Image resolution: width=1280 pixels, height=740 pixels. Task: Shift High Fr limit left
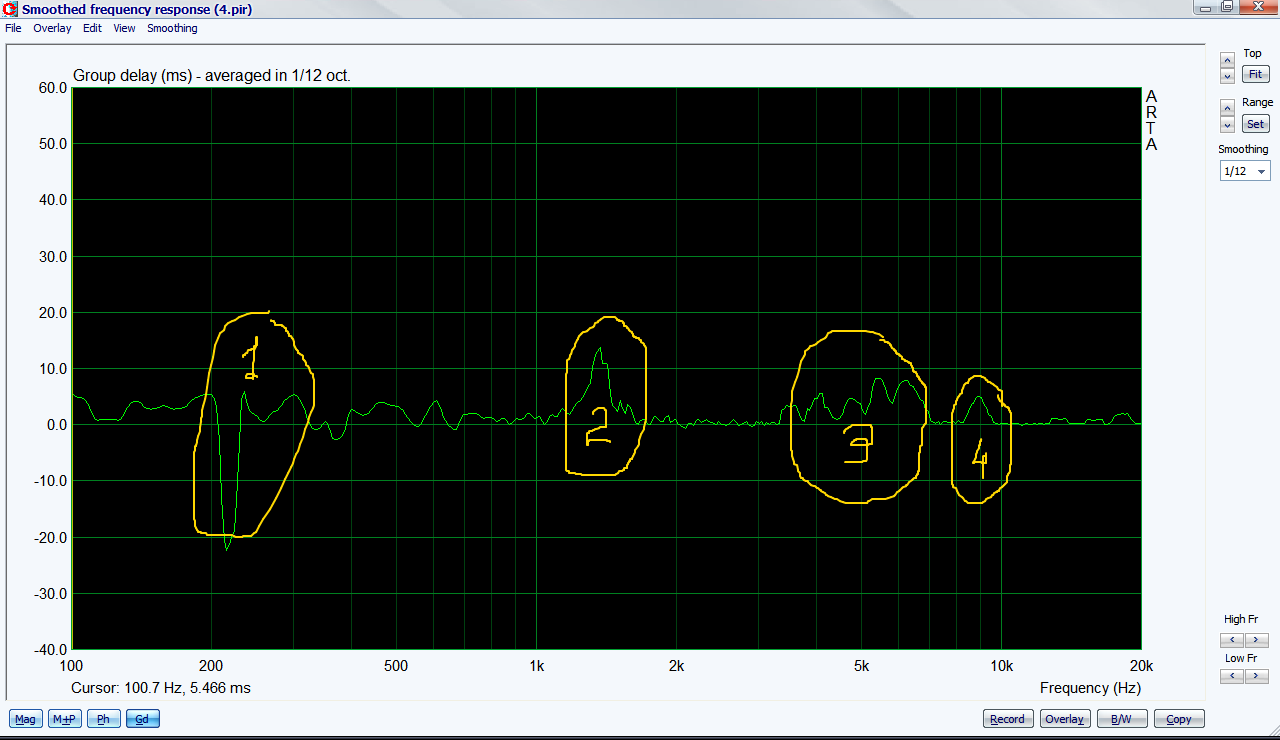pos(1232,640)
